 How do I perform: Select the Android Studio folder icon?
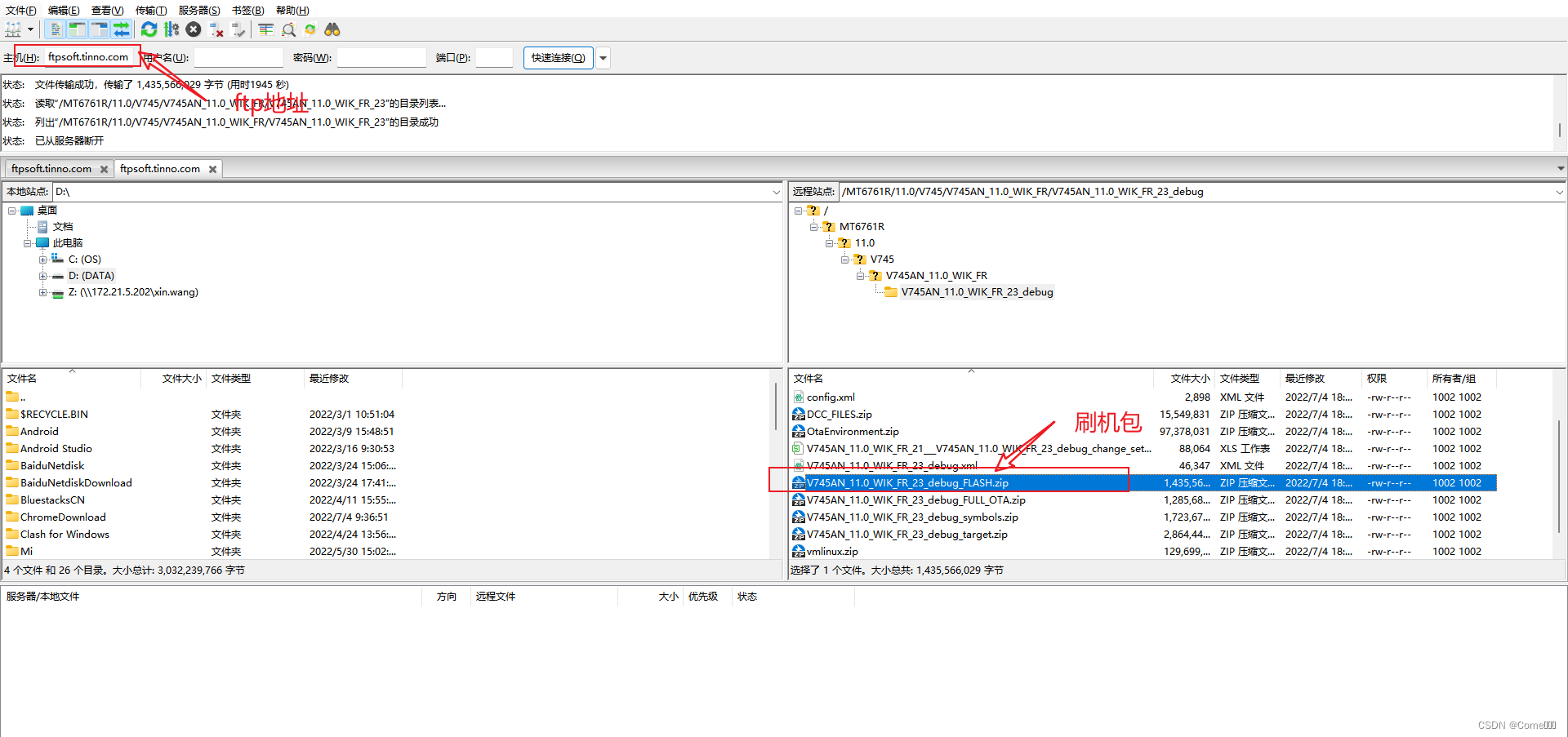[x=12, y=448]
